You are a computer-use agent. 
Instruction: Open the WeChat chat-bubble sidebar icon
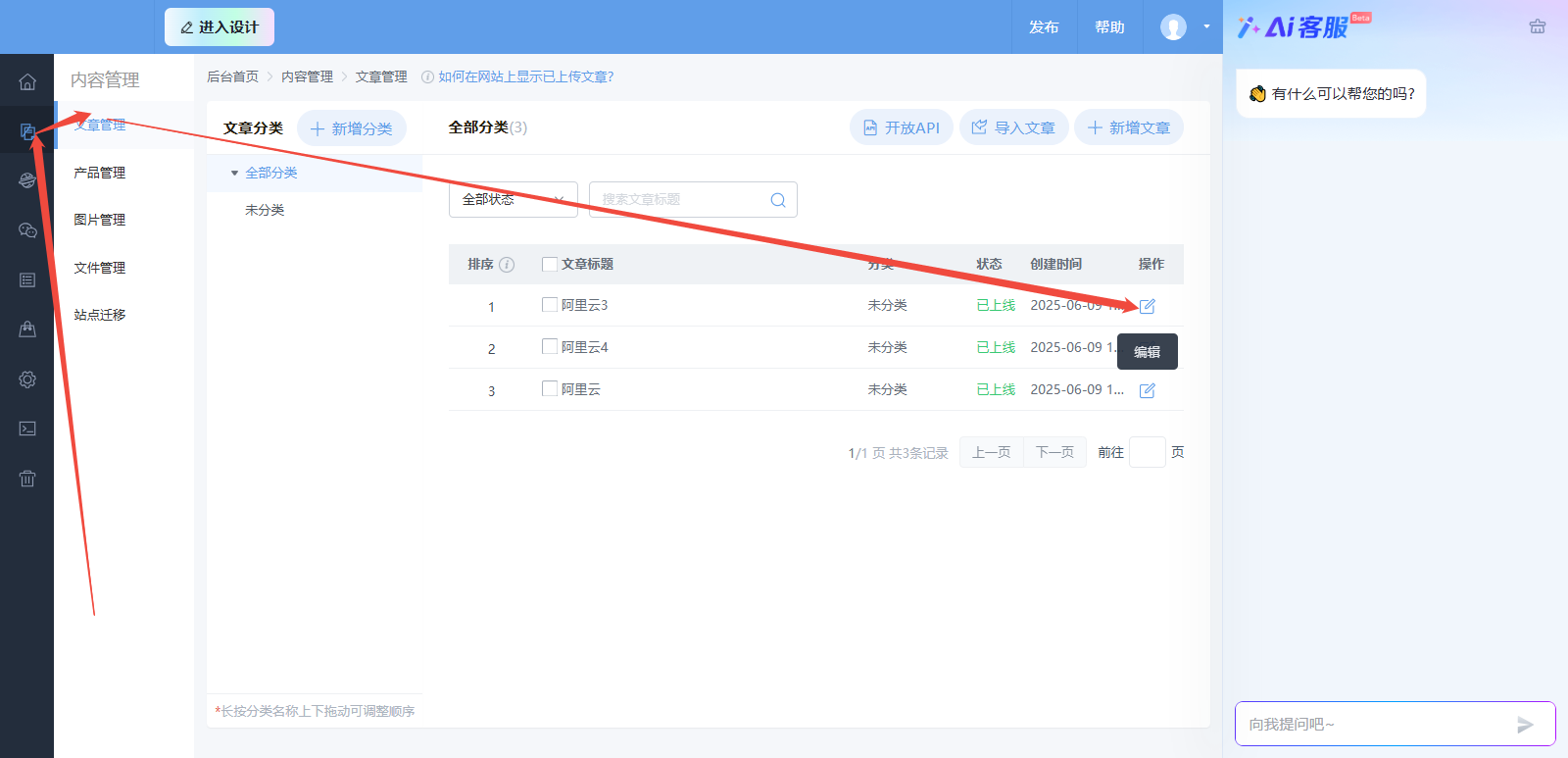27,230
